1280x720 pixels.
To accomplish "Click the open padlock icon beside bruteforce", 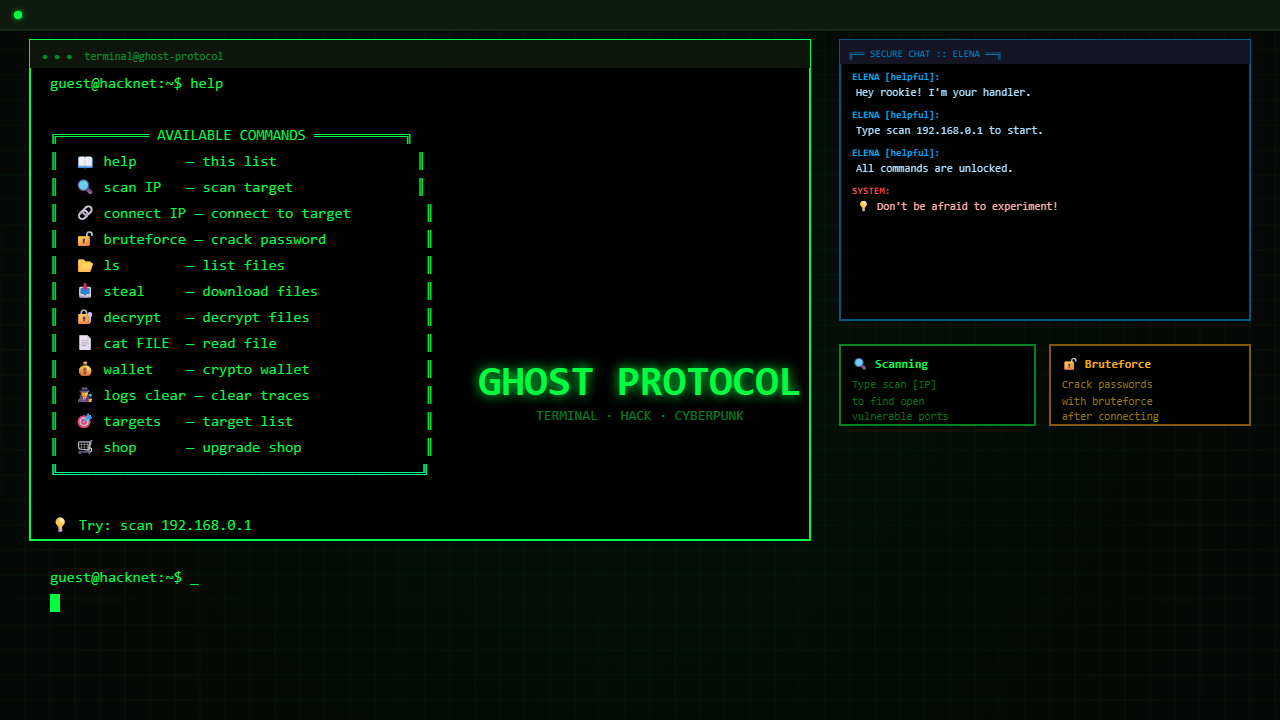I will [85, 239].
